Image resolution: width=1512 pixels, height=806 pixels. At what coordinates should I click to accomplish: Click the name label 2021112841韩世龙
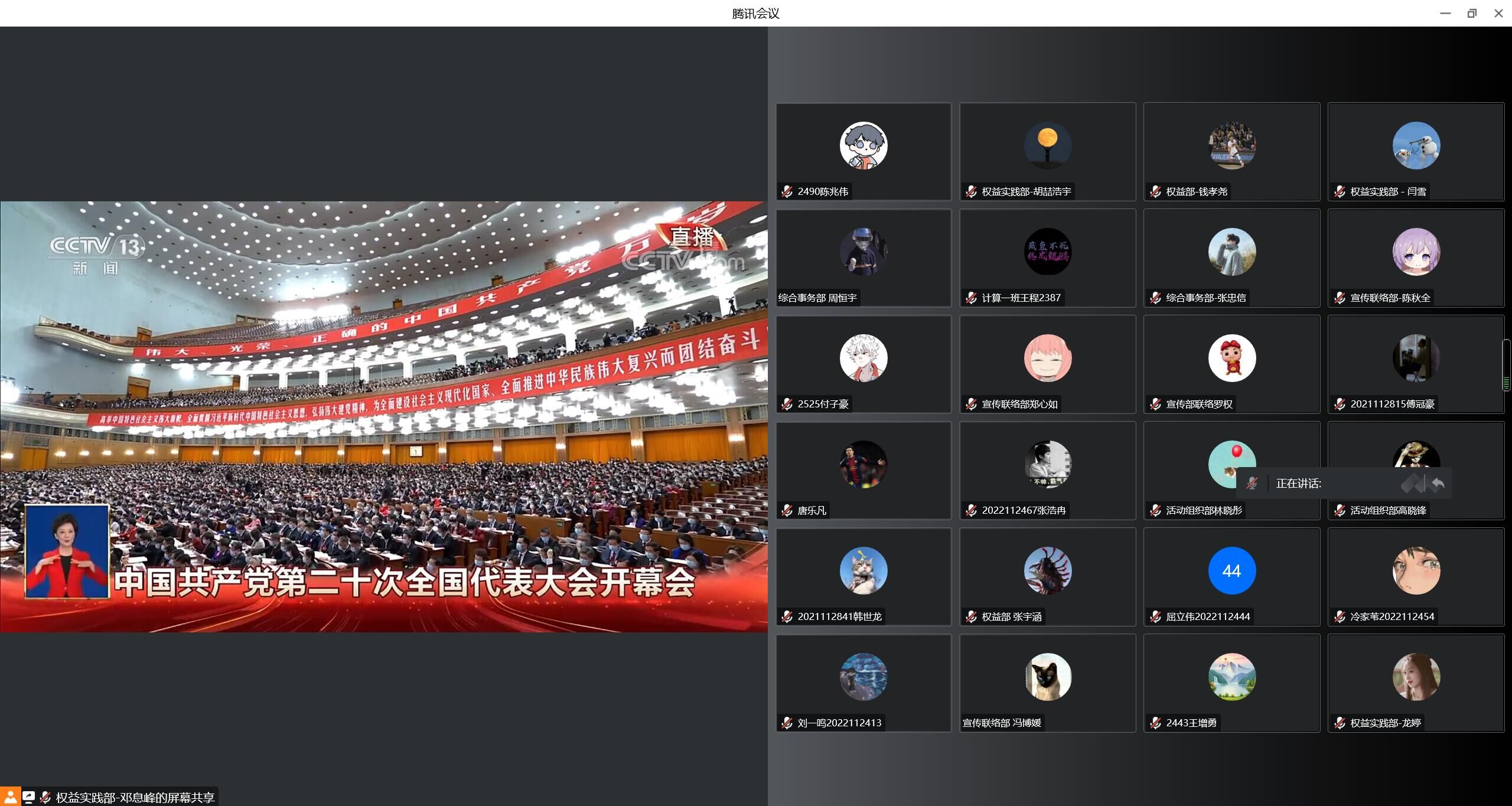[839, 616]
